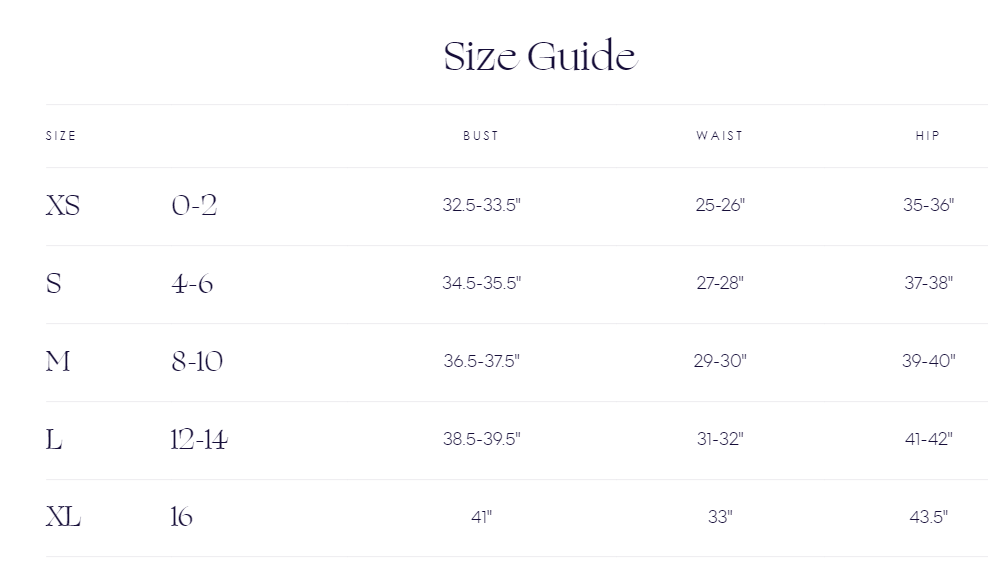Screen dimensions: 988x578
Task: Click the HIP column header
Action: tap(928, 136)
